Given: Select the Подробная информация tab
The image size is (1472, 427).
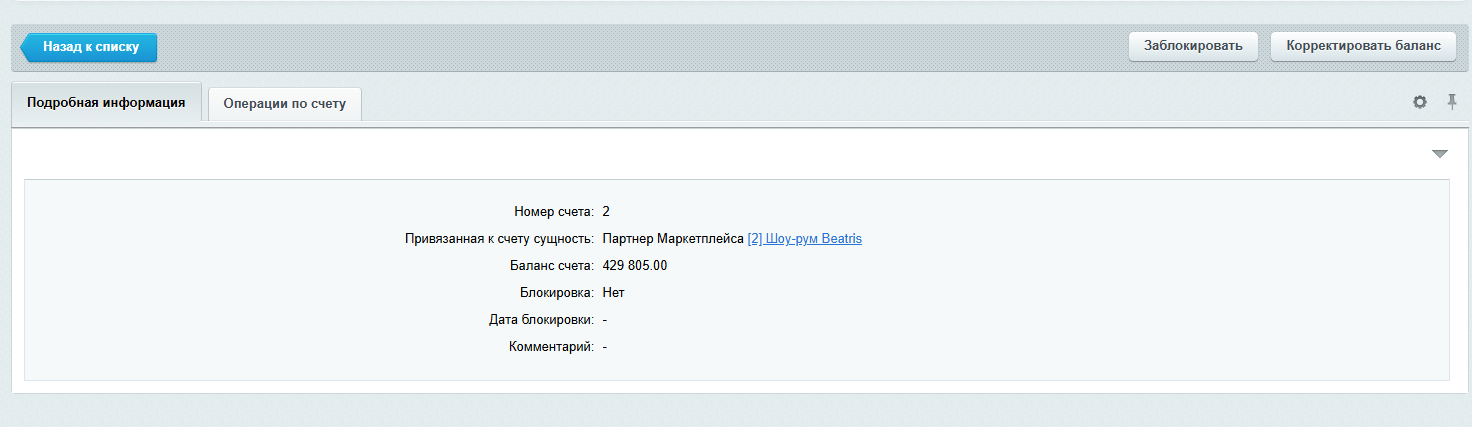Looking at the screenshot, I should pos(106,103).
